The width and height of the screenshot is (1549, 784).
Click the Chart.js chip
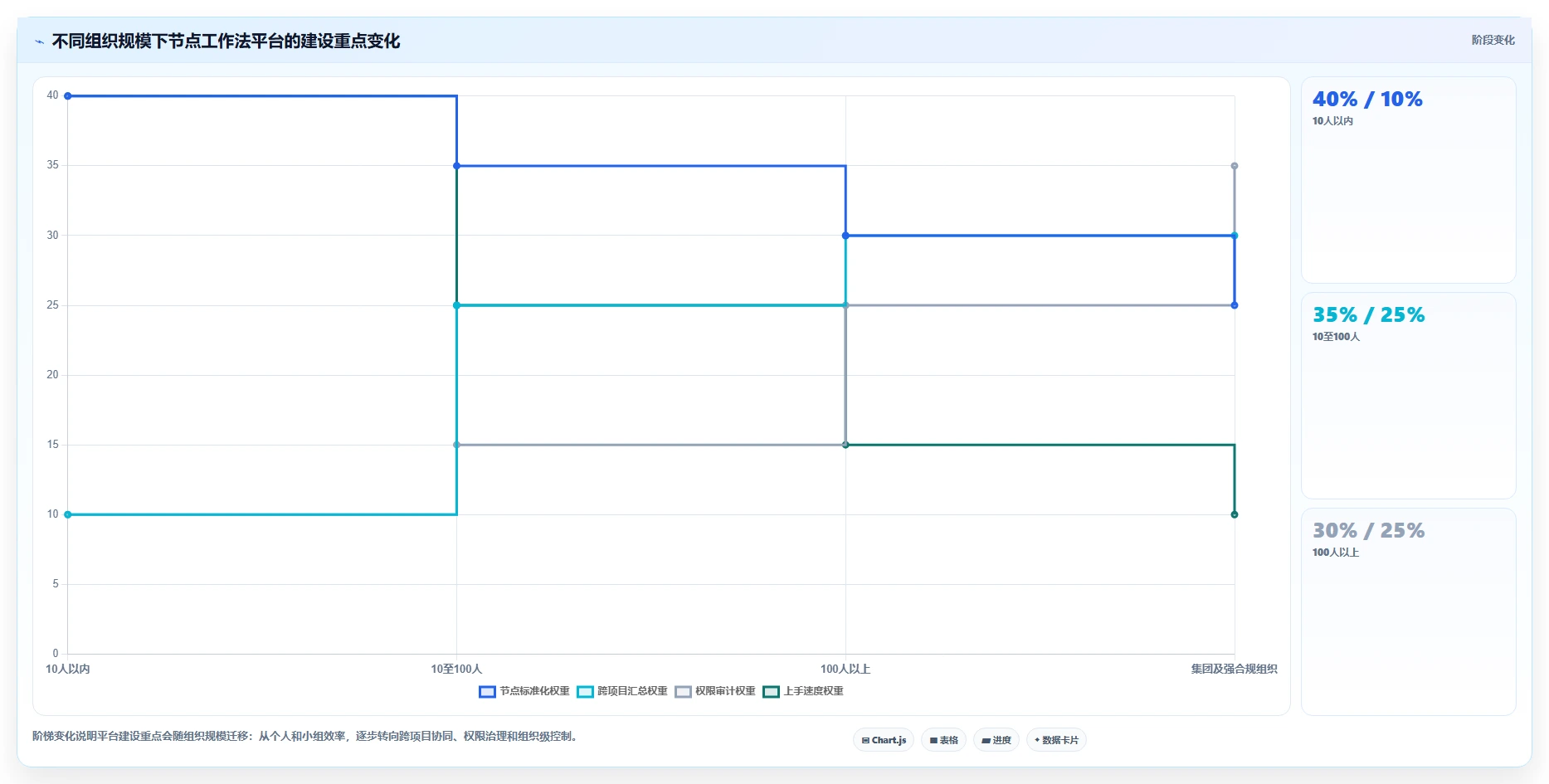point(884,740)
